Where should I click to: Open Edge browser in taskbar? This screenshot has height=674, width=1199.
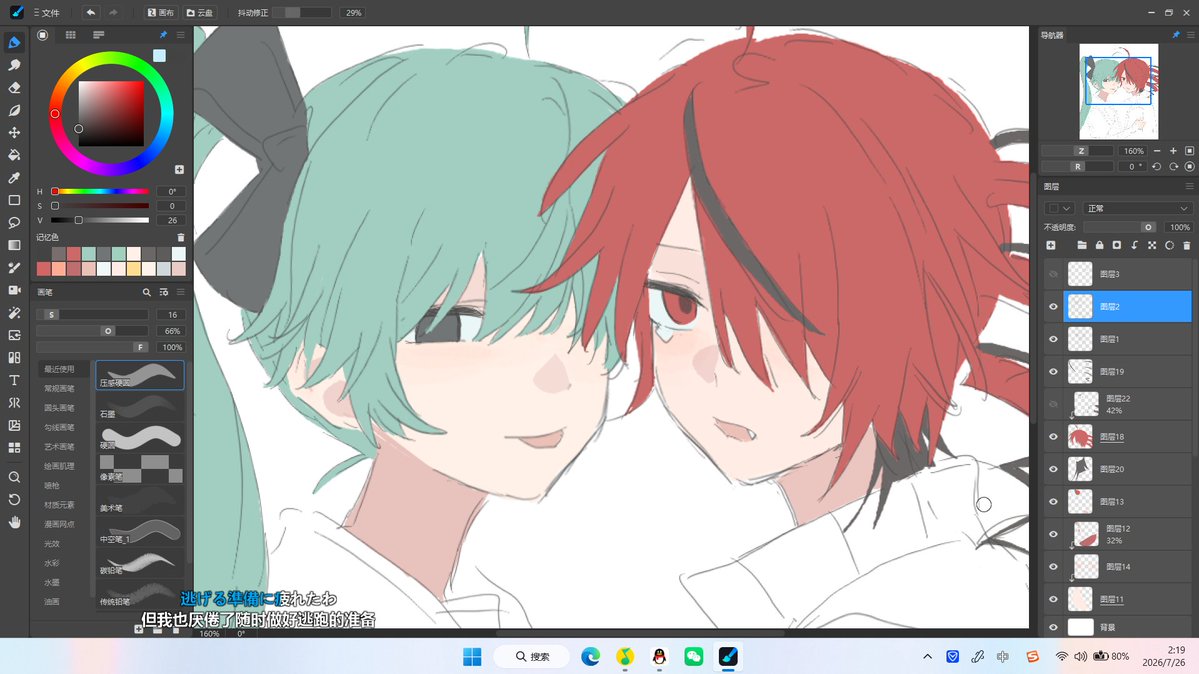590,656
